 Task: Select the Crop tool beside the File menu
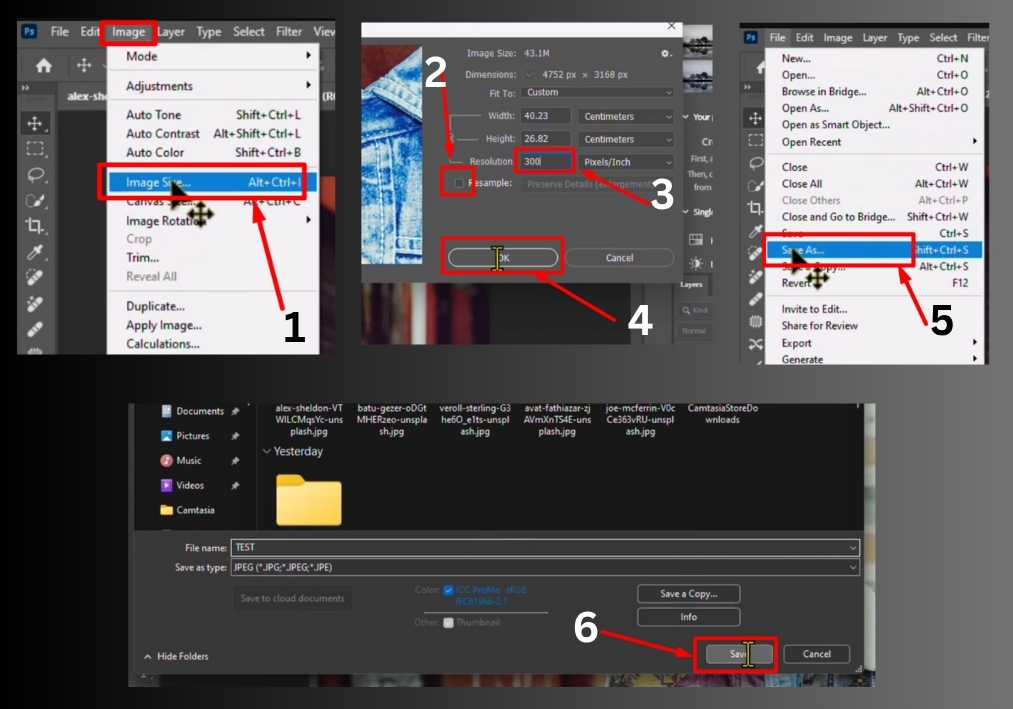(x=755, y=208)
